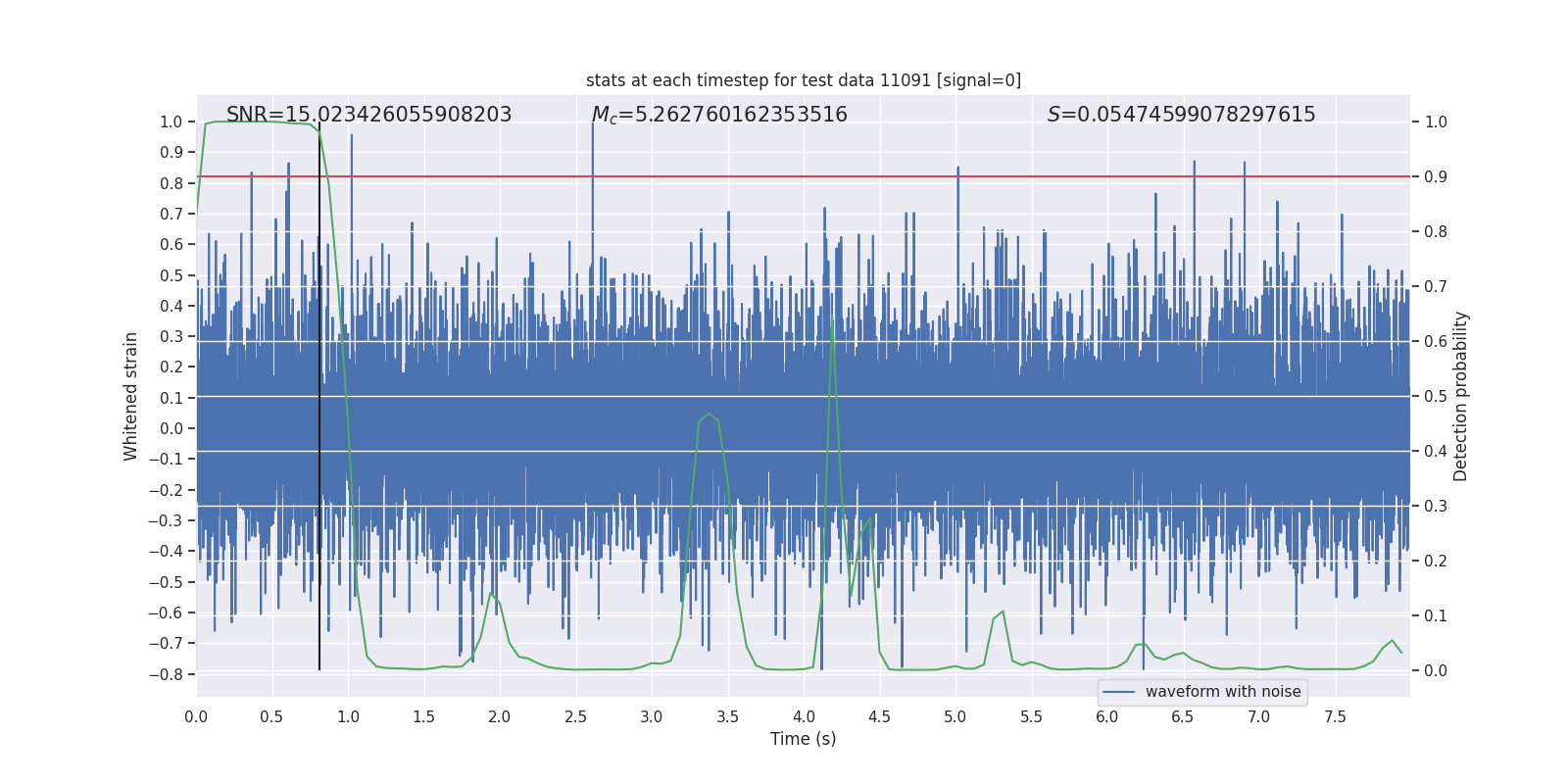Click the x-axis tick label 0.0

(196, 716)
